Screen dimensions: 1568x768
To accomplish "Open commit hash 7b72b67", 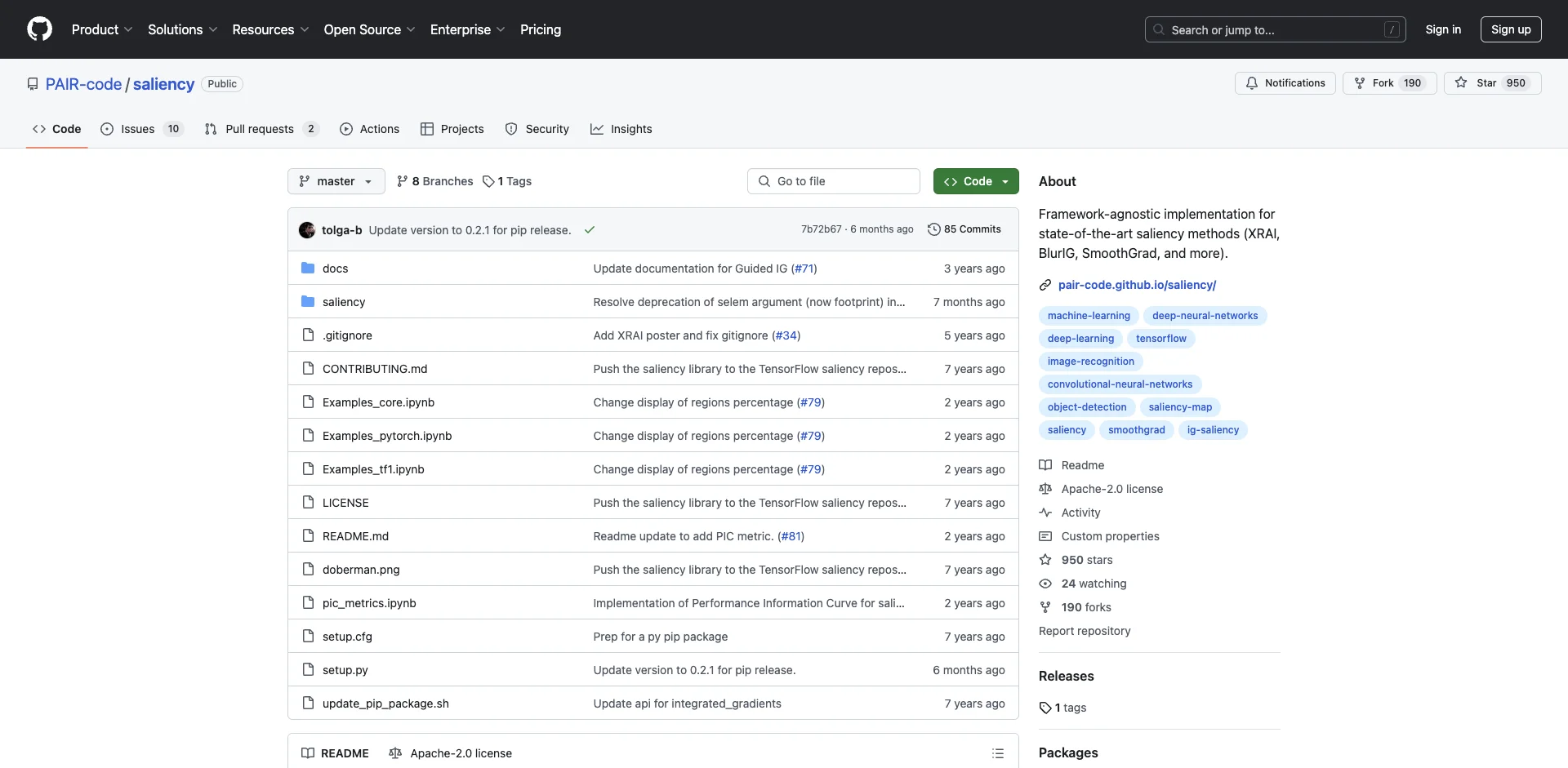I will [821, 229].
